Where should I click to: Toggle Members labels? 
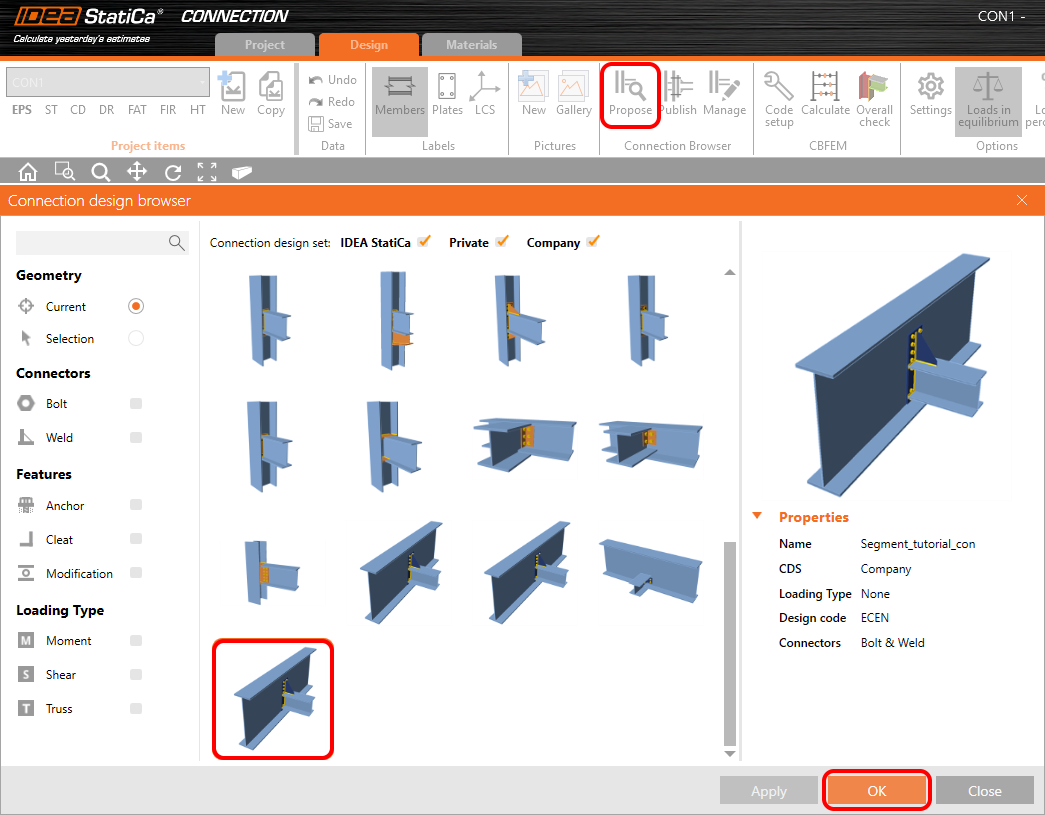[400, 100]
